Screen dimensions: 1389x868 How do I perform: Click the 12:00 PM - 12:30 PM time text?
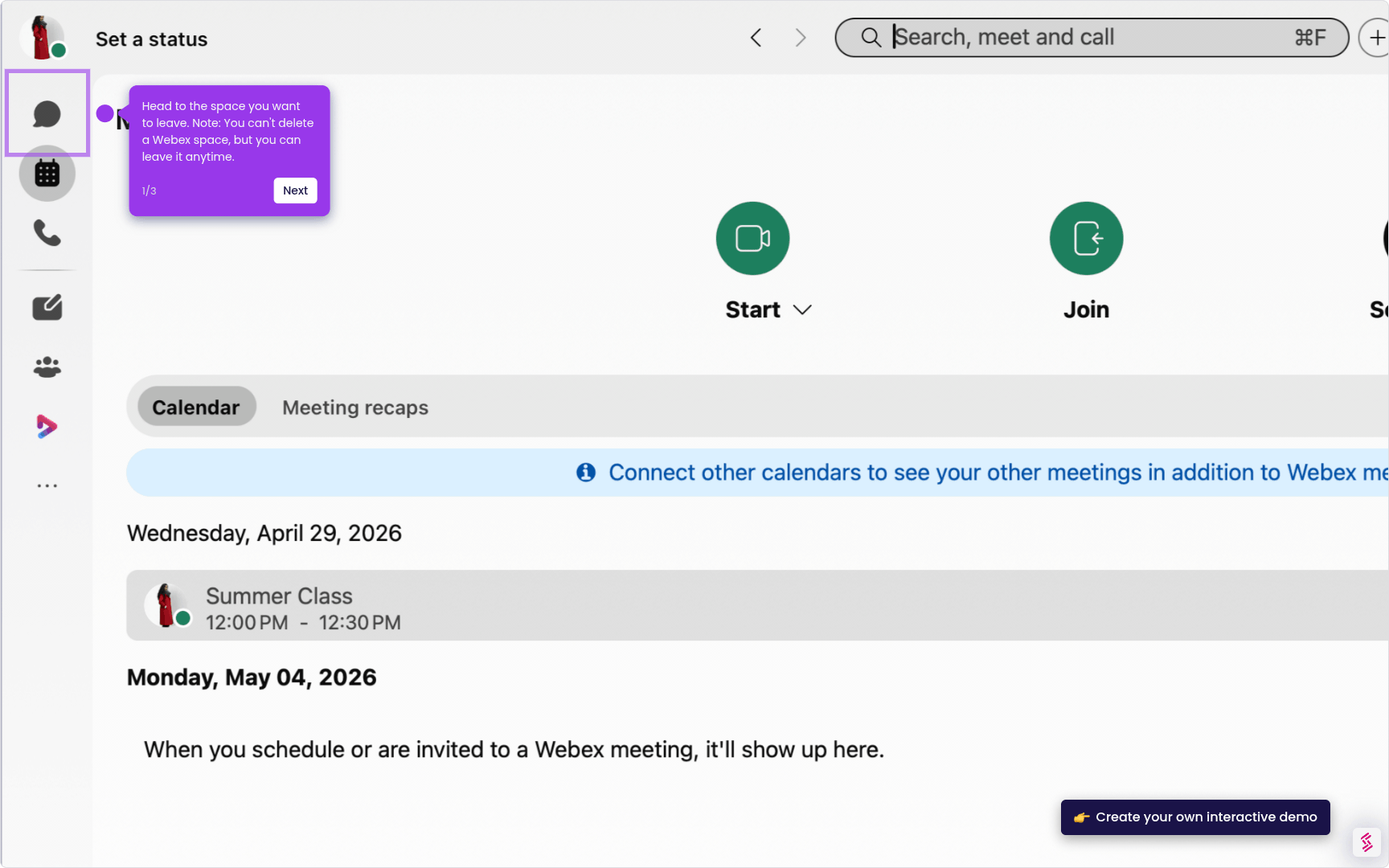coord(303,623)
